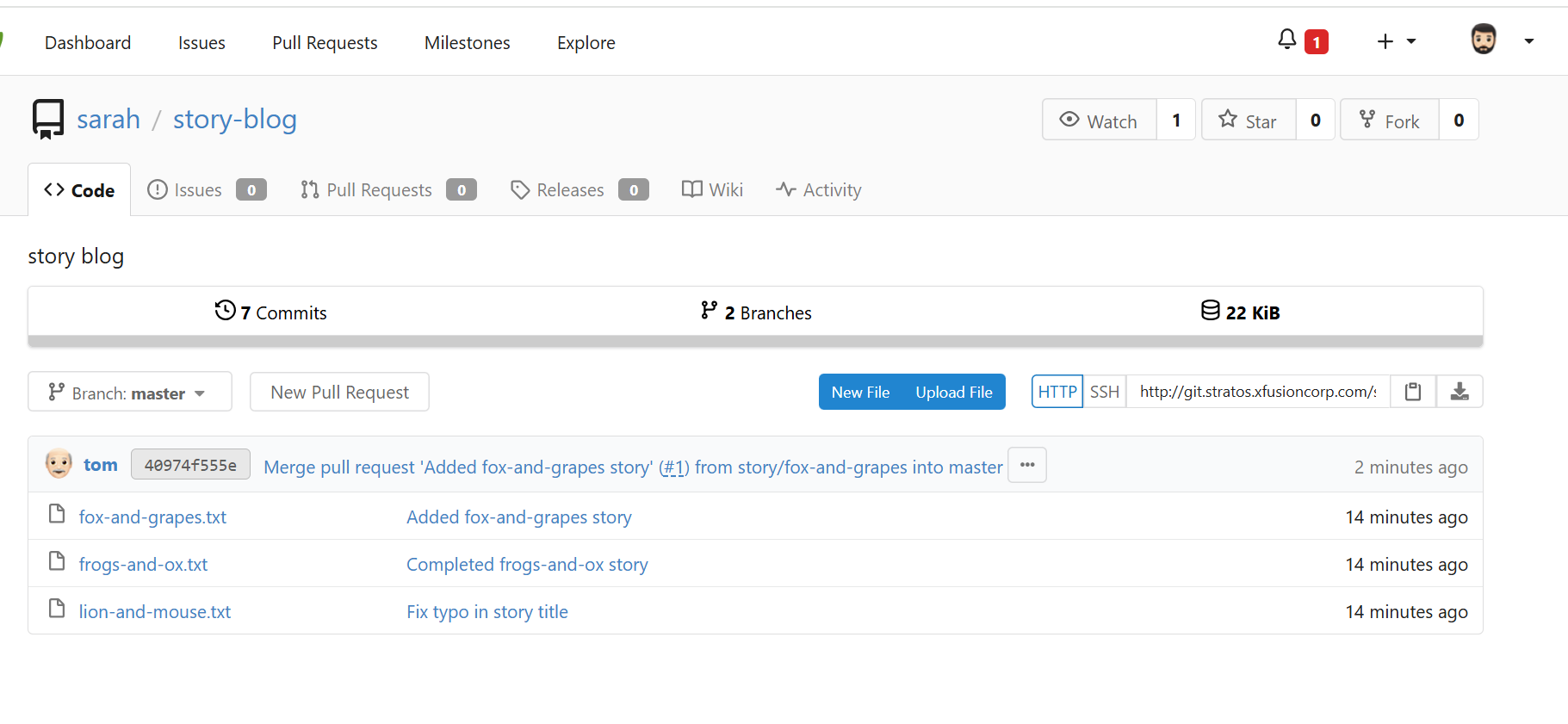Watch the story-blog repository
The image size is (1568, 724).
pos(1100,121)
